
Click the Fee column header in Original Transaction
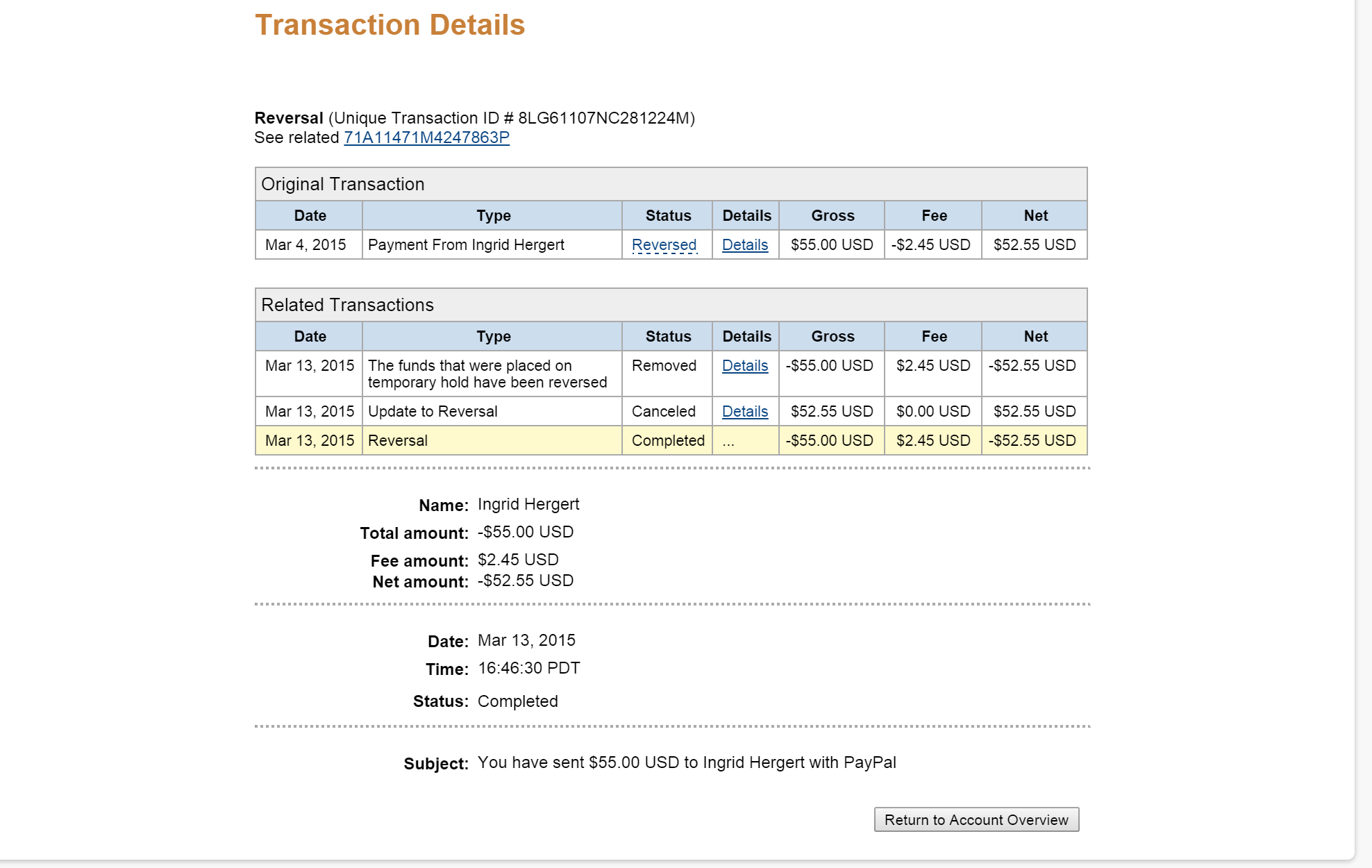[x=934, y=216]
